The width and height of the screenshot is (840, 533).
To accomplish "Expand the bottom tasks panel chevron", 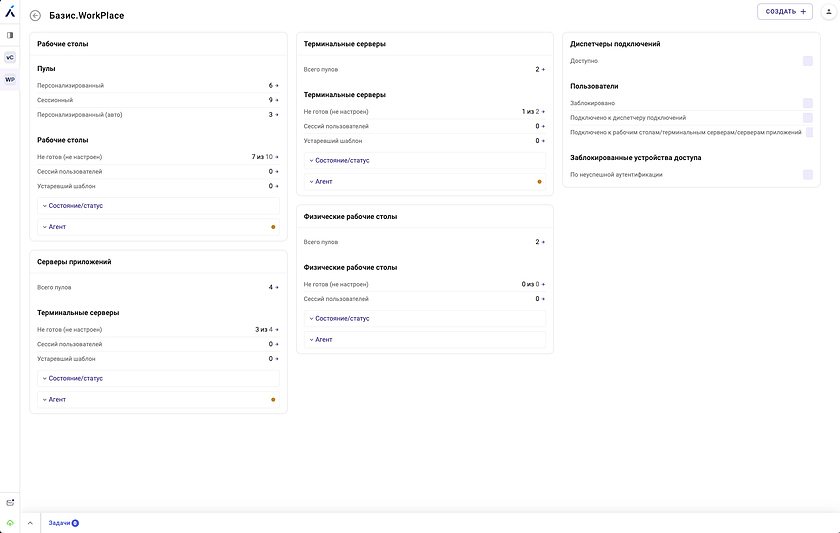I will tap(30, 523).
